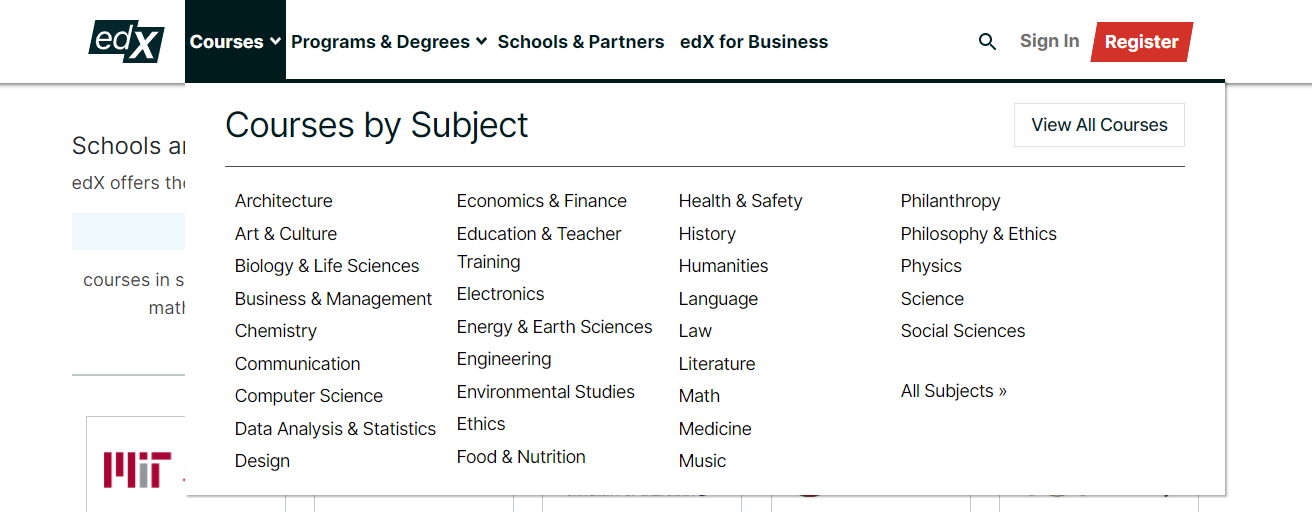1312x512 pixels.
Task: Click the edX logo
Action: tap(125, 41)
